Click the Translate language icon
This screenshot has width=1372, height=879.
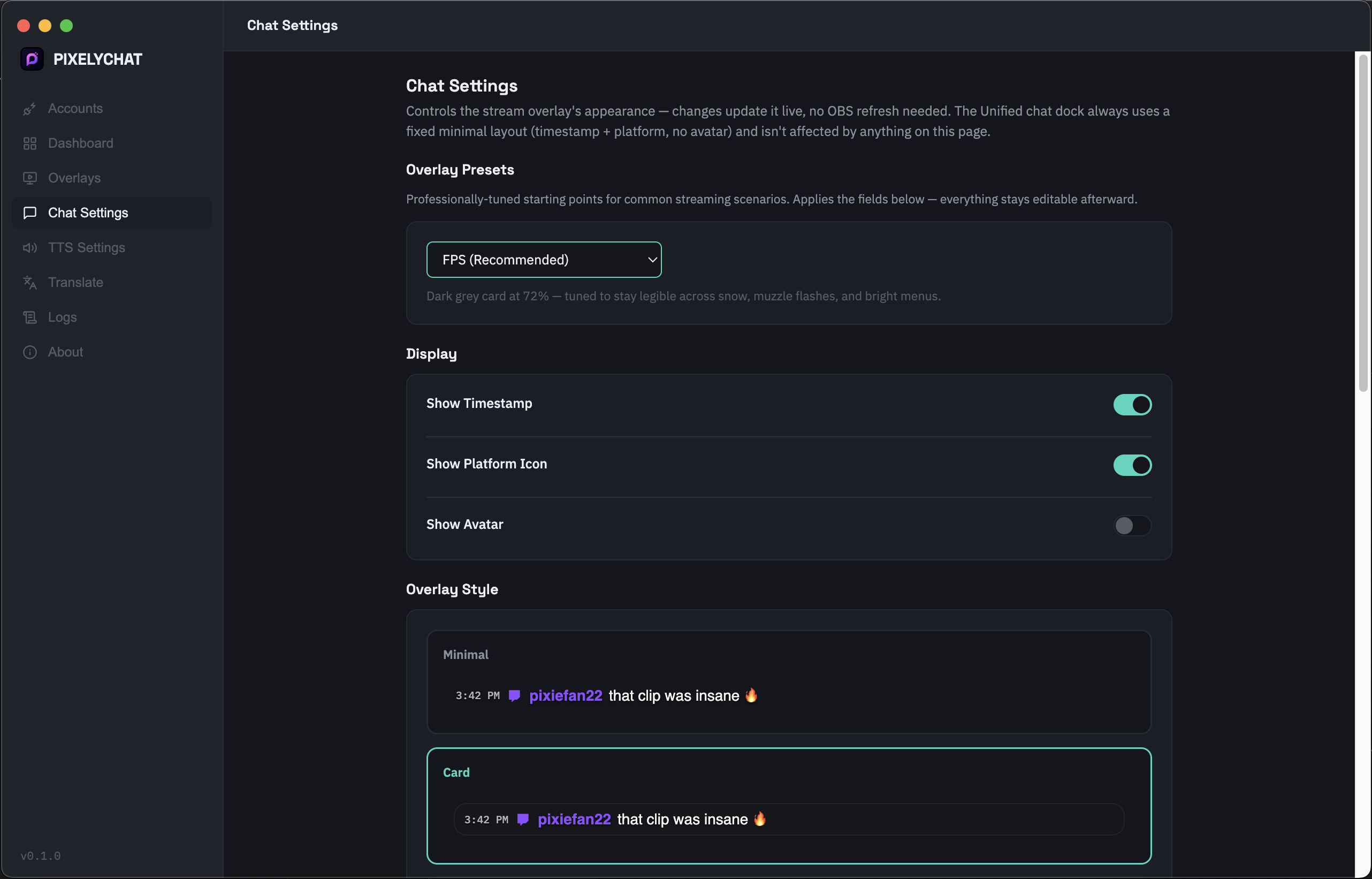tap(29, 283)
